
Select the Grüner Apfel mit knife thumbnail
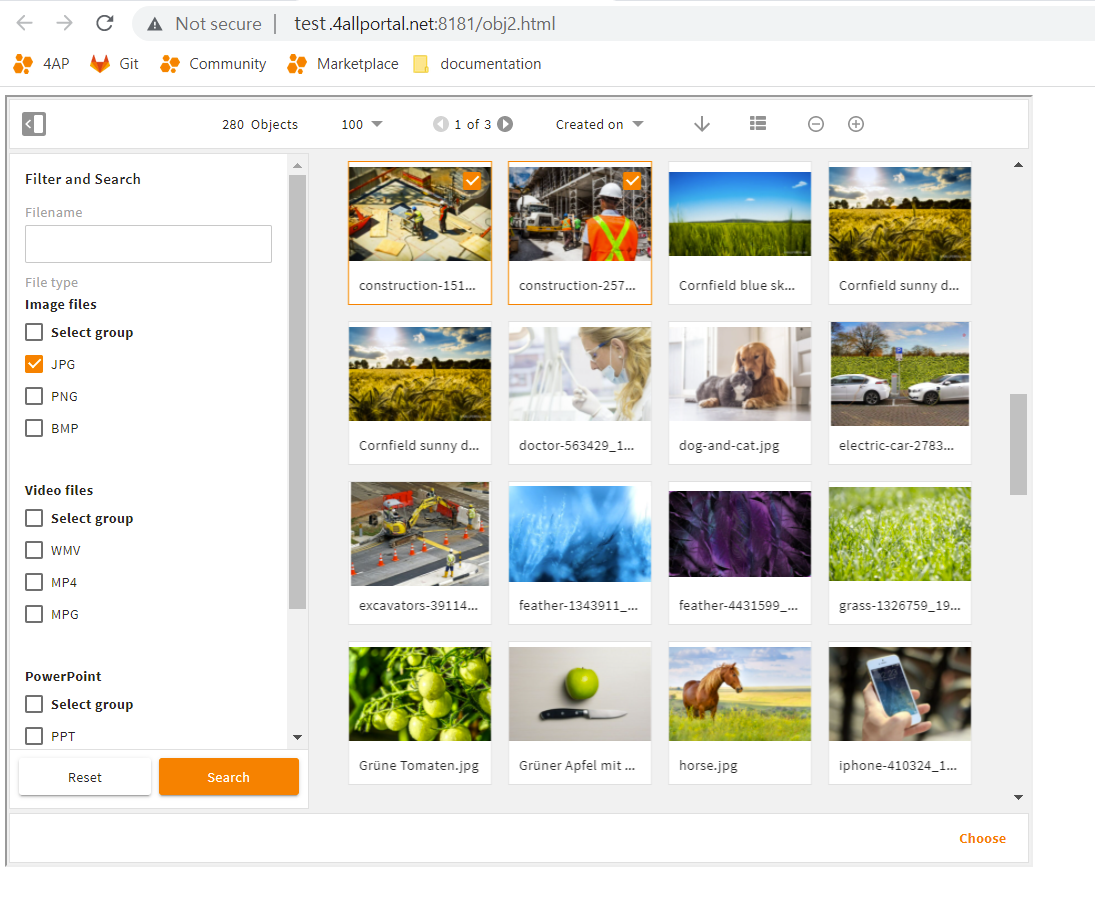coord(580,713)
